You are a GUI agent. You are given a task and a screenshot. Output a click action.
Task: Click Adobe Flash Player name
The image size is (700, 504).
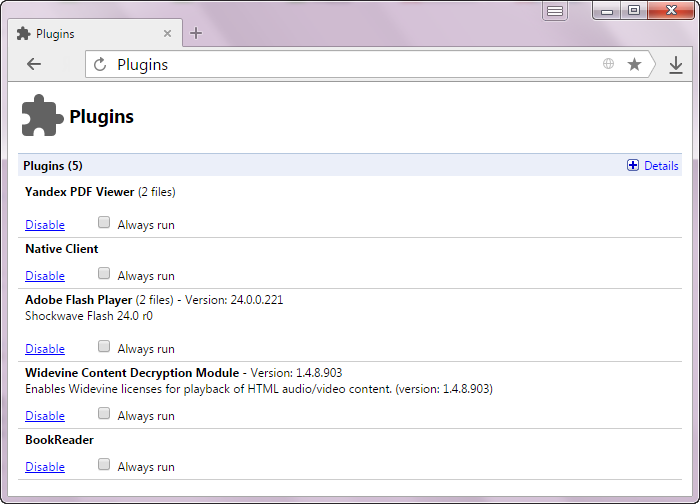point(79,300)
